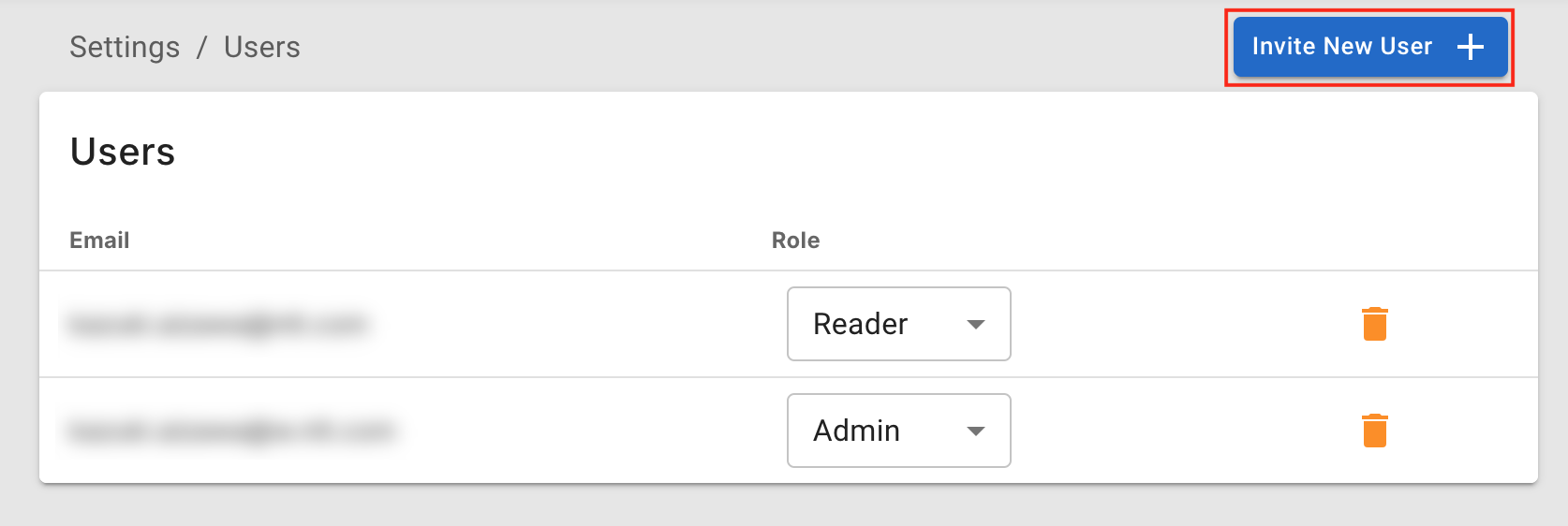The image size is (1568, 526).
Task: Delete the user with Reader role
Action: click(1374, 324)
